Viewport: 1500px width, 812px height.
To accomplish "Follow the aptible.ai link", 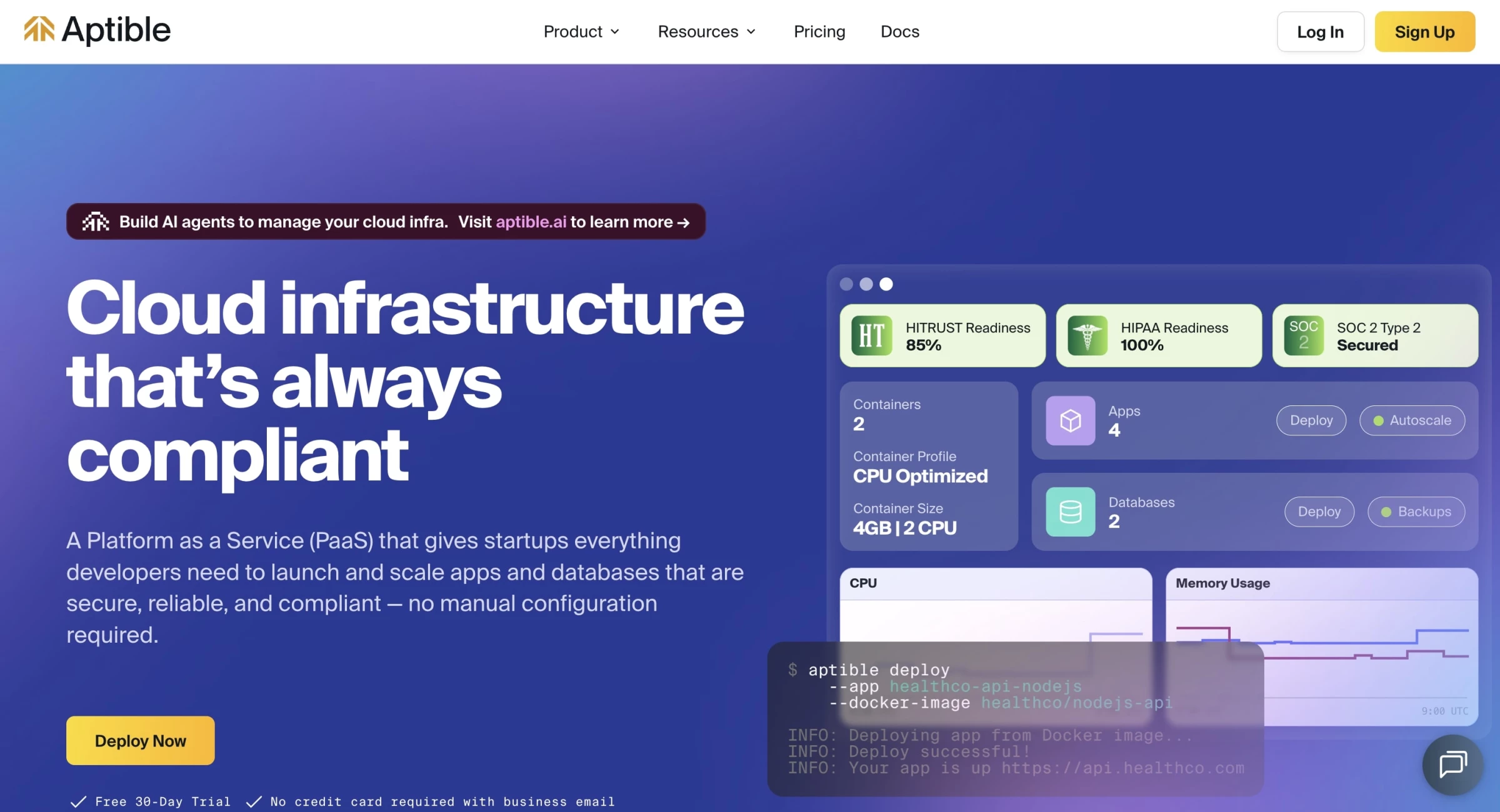I will tap(531, 222).
